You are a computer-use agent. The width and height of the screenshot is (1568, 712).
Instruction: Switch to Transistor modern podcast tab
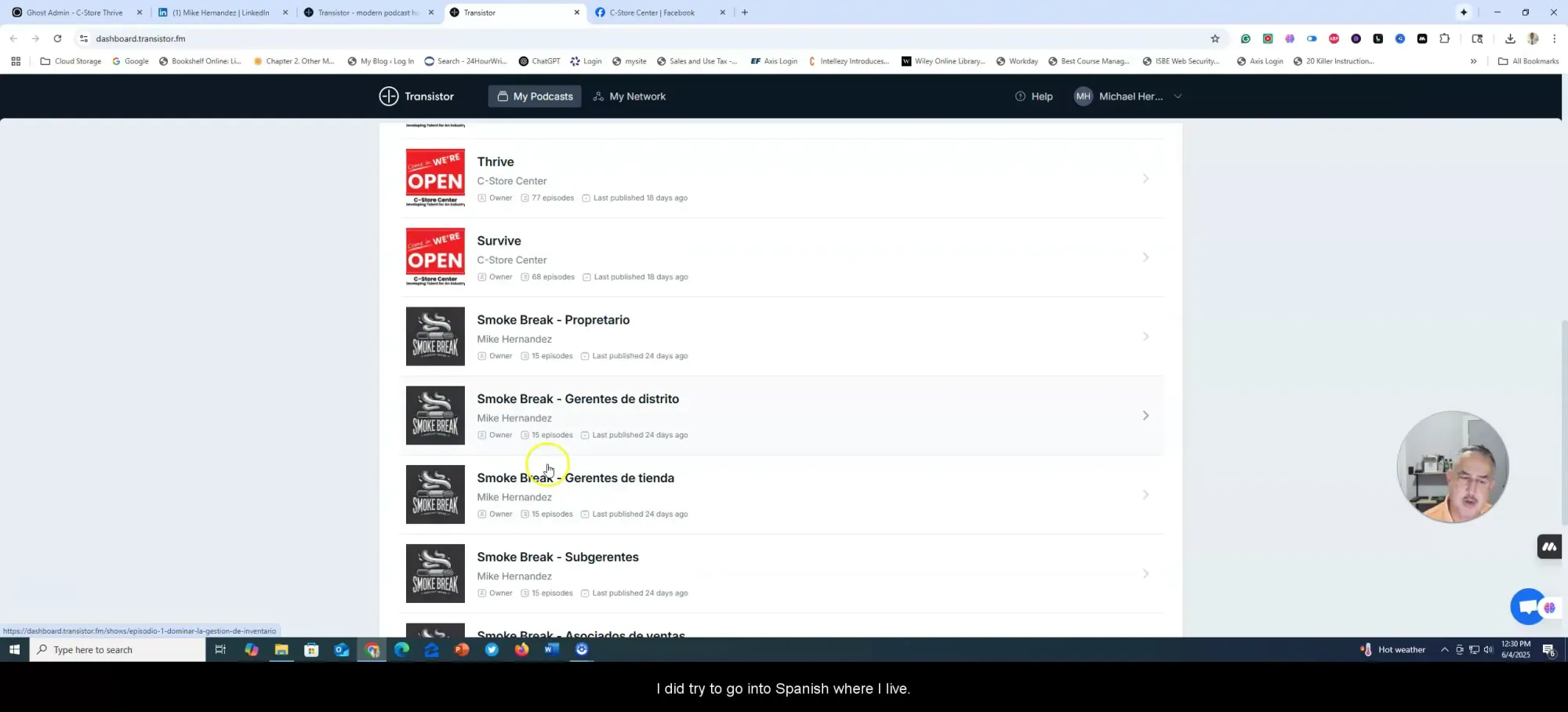pos(368,13)
